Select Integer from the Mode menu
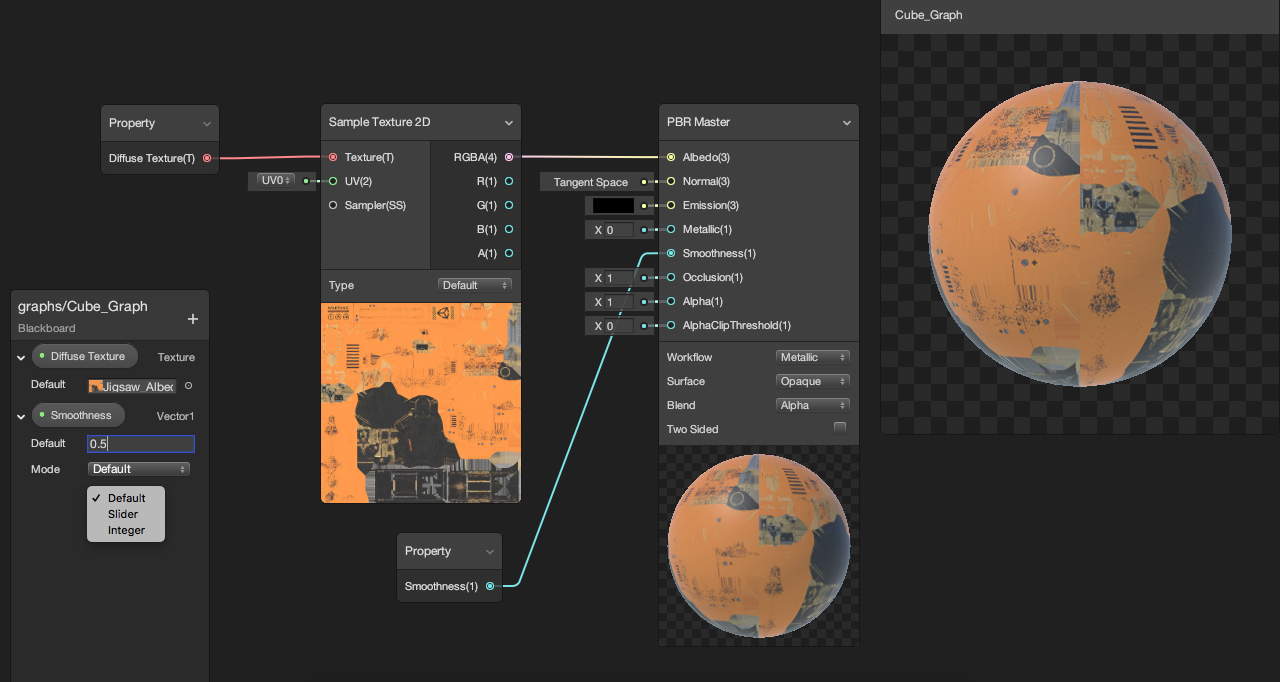The image size is (1280, 682). click(126, 530)
